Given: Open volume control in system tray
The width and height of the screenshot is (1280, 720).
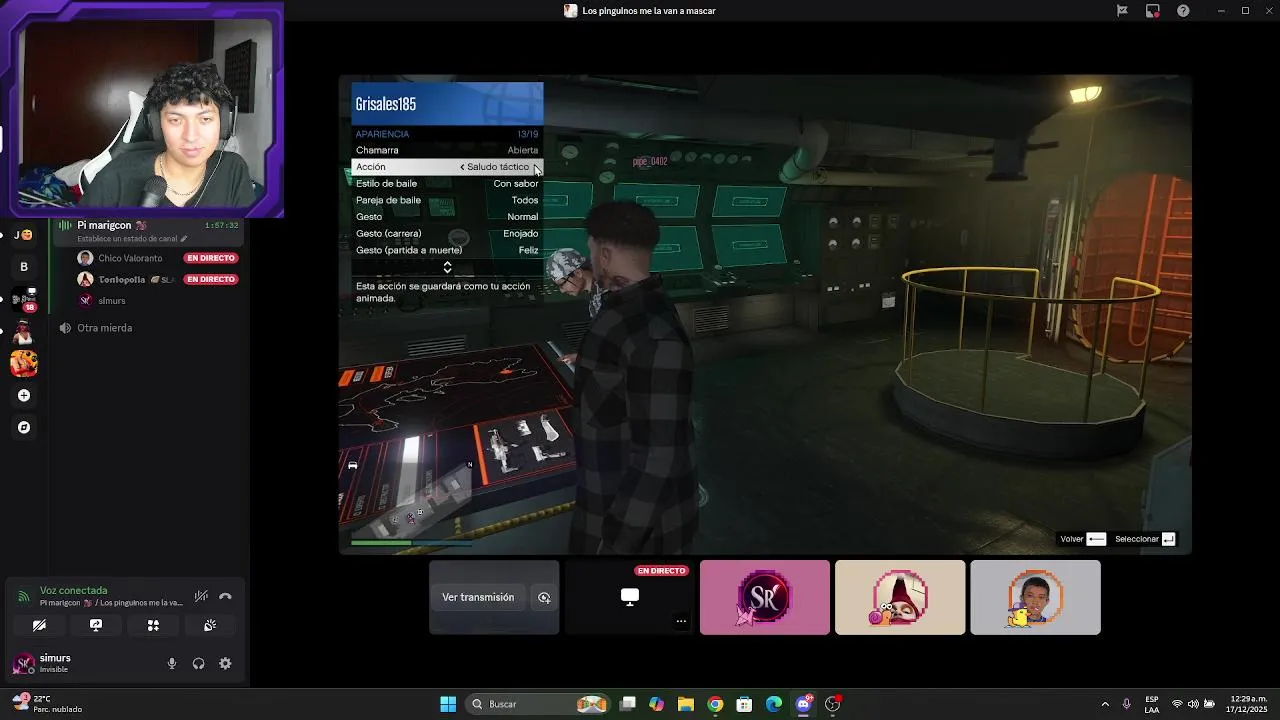Looking at the screenshot, I should [x=1193, y=704].
